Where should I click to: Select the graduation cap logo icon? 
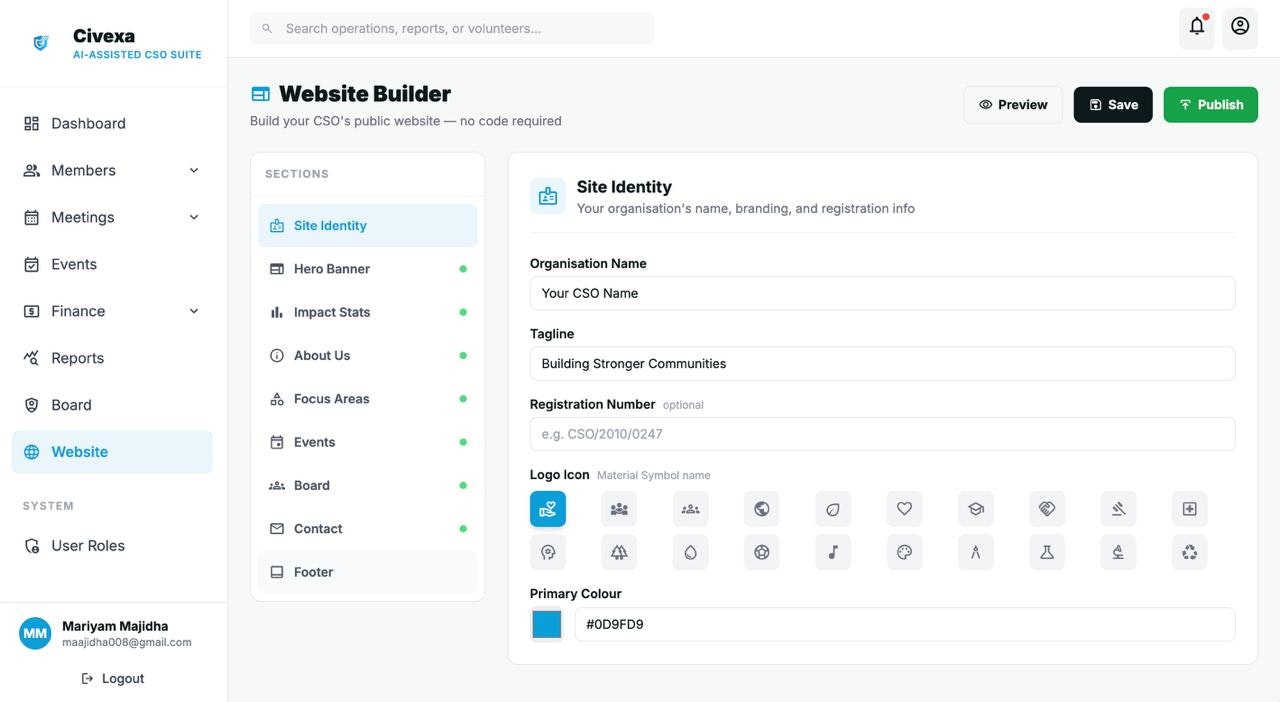point(975,508)
